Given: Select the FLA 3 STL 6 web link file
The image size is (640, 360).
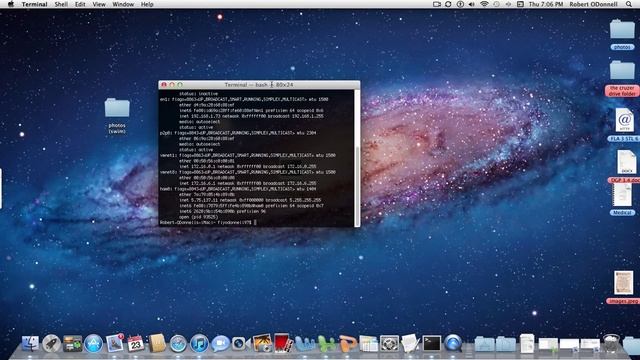Looking at the screenshot, I should coord(624,124).
